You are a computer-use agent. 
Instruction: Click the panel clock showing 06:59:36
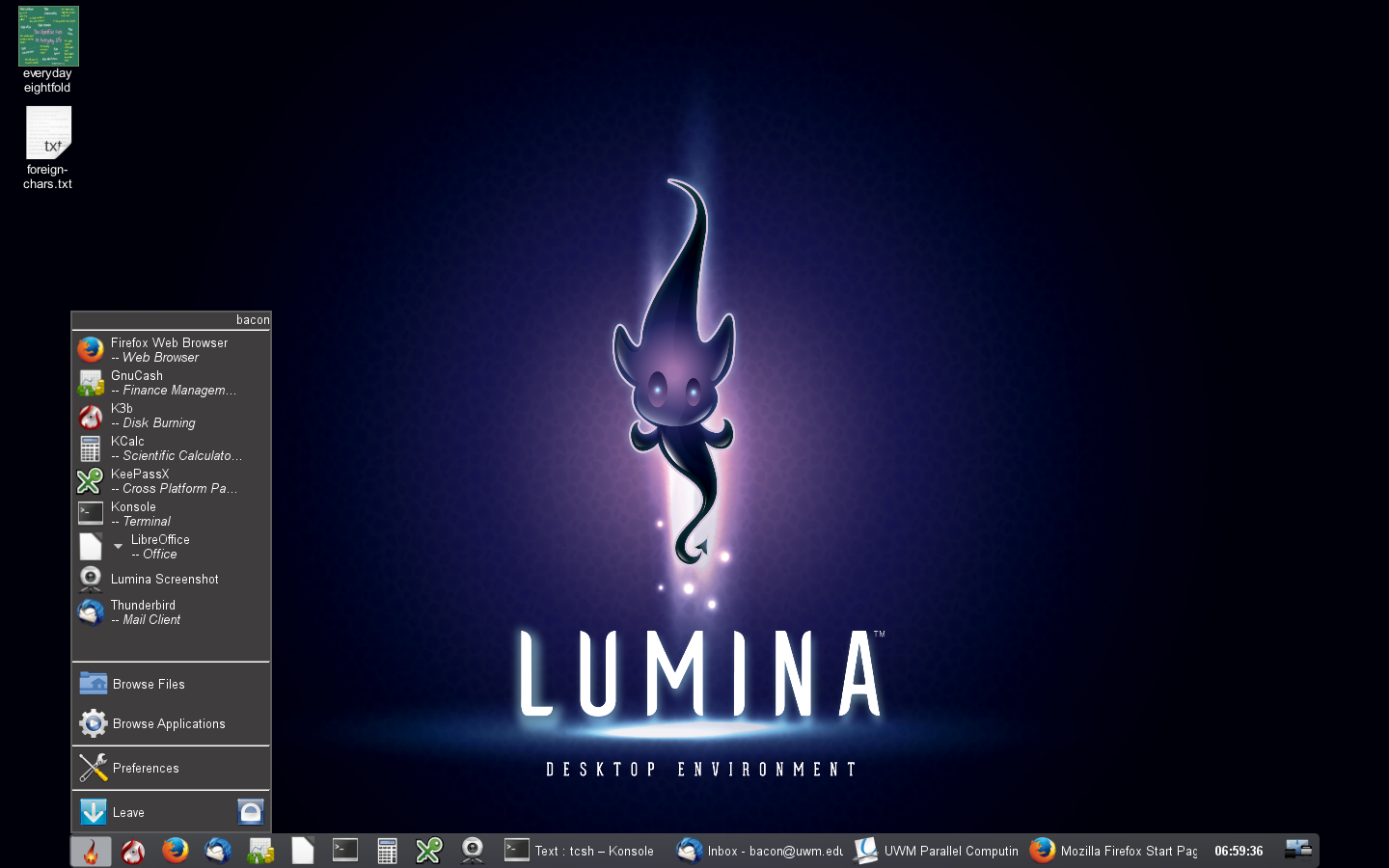pyautogui.click(x=1239, y=851)
